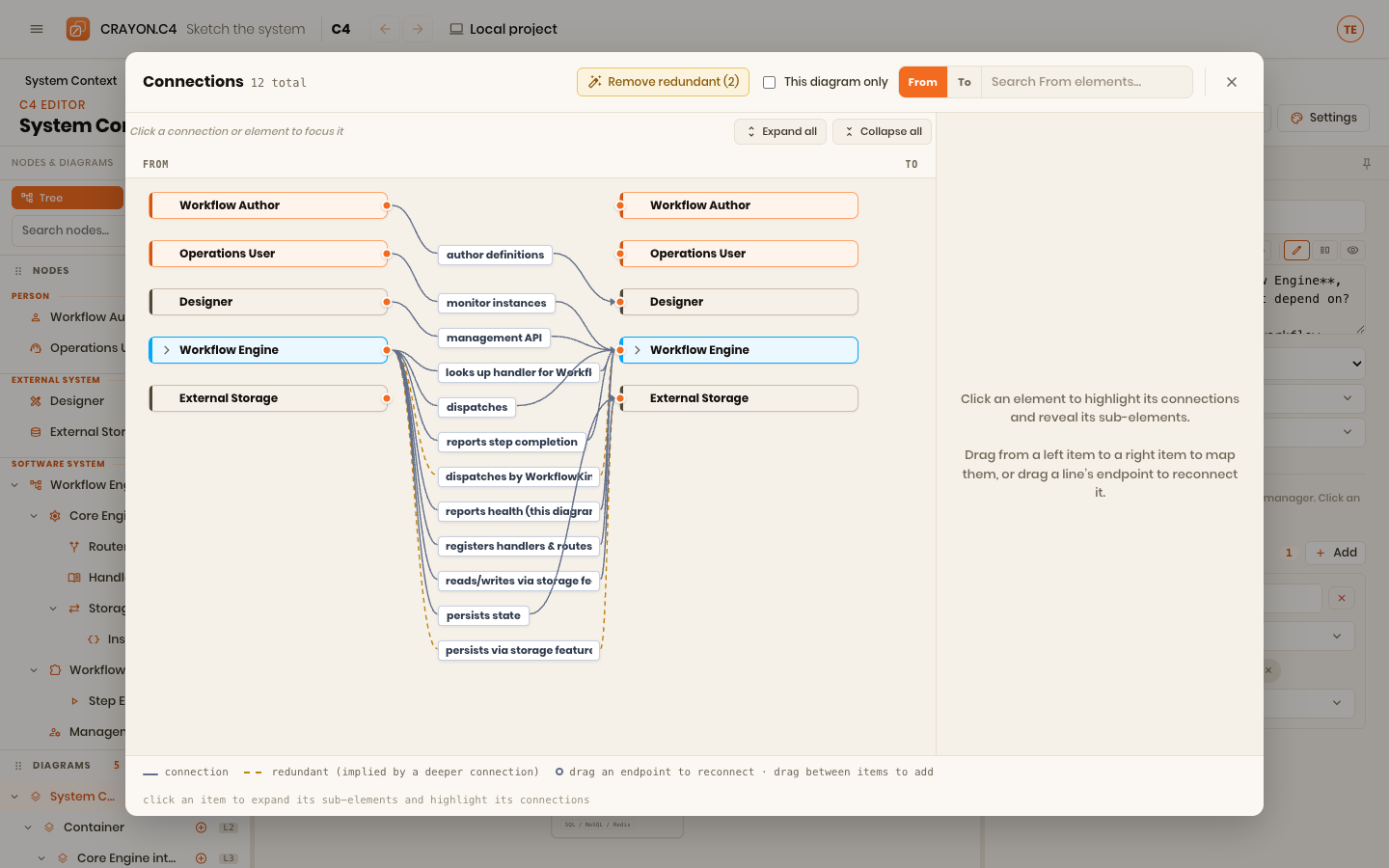Click Expand all button
Screen dimensions: 1389x868
coord(780,131)
